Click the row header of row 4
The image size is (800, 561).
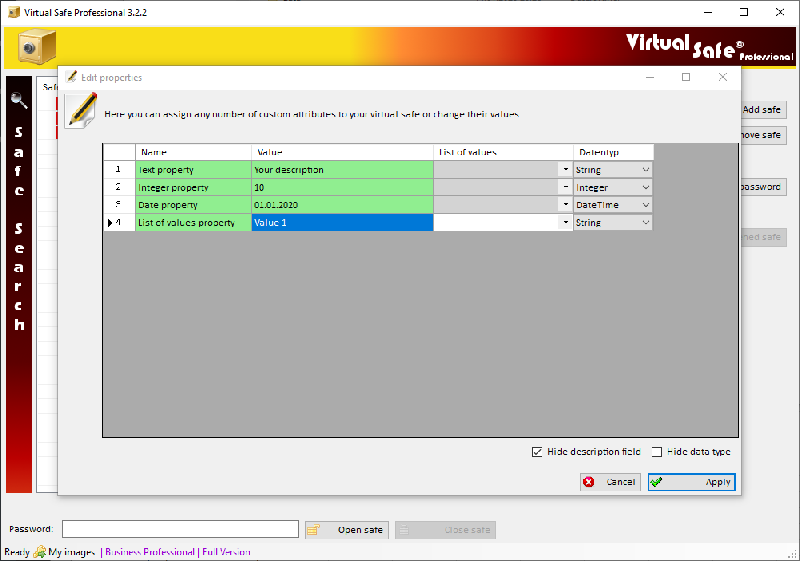[x=119, y=222]
